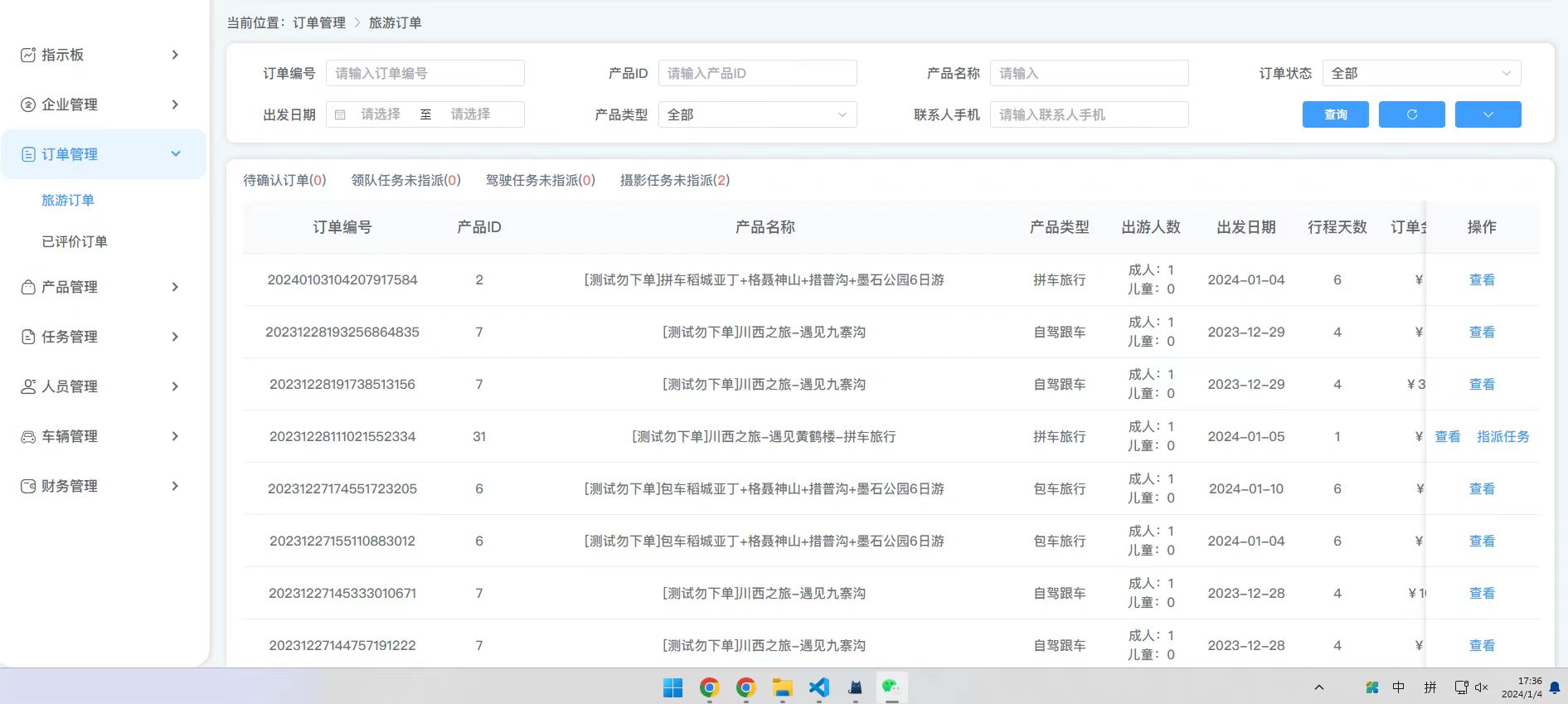This screenshot has height=704, width=1568.
Task: Click the end date 请选择 field
Action: (471, 114)
